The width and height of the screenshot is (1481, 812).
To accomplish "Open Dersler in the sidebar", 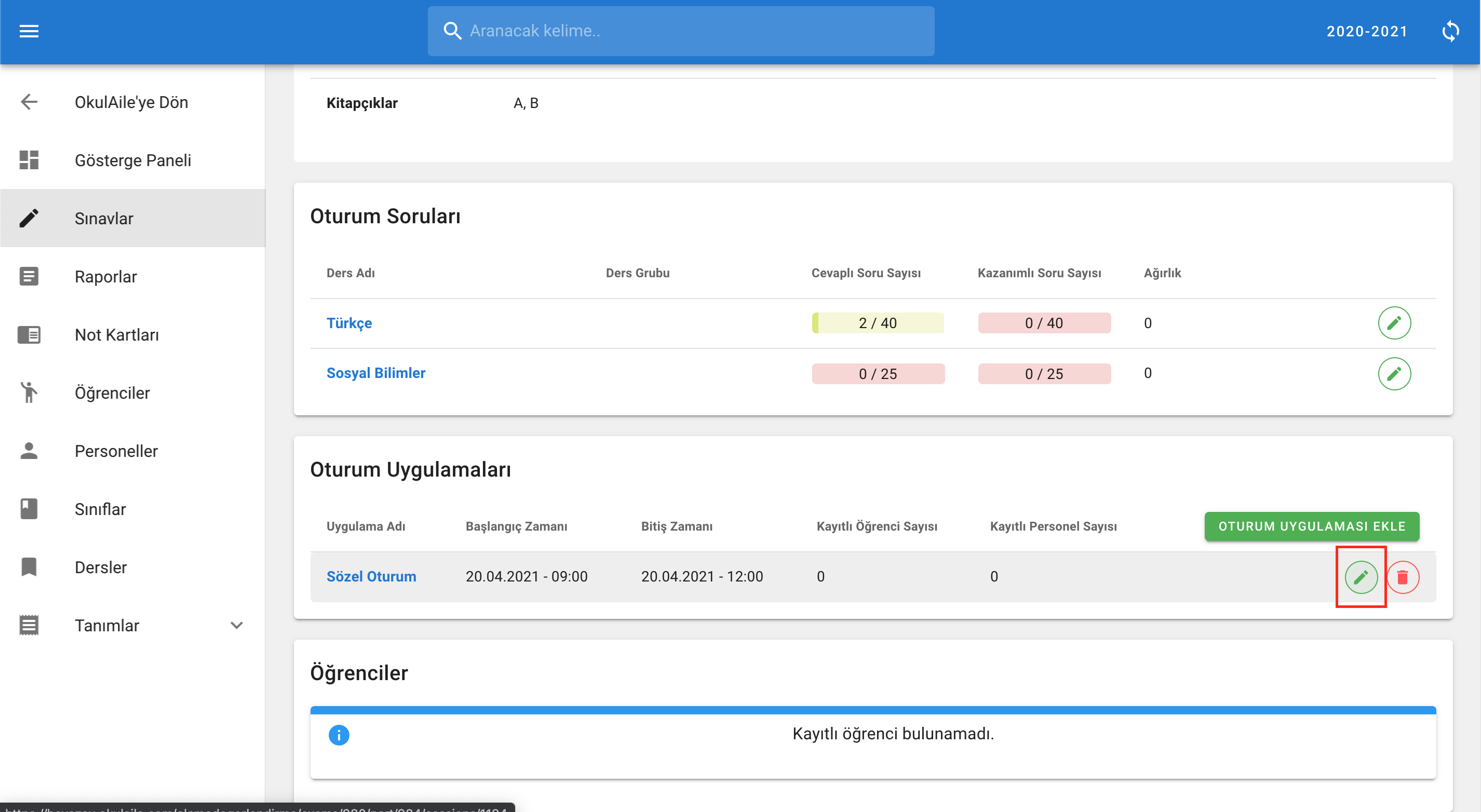I will 132,566.
